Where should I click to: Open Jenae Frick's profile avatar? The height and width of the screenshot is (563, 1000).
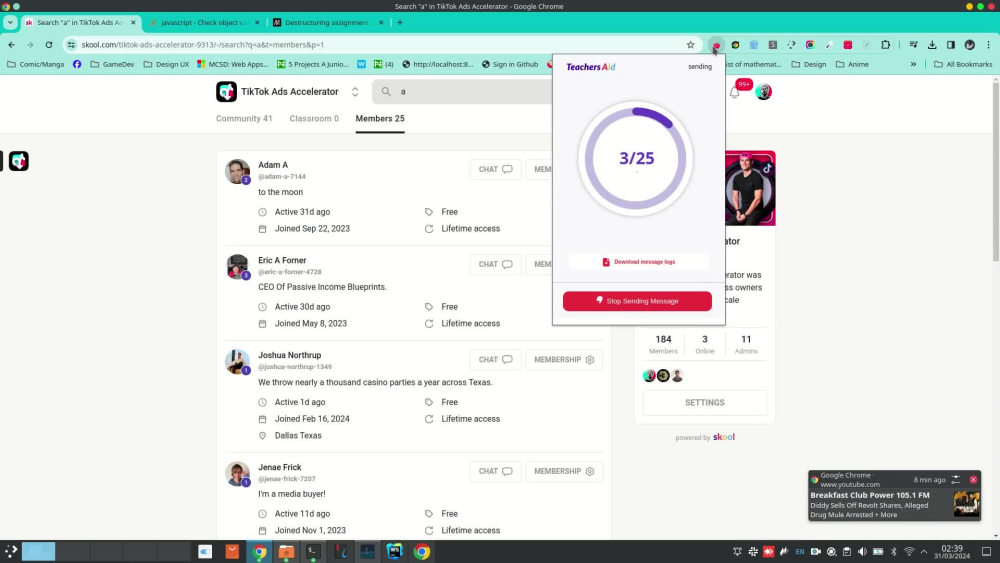click(237, 474)
